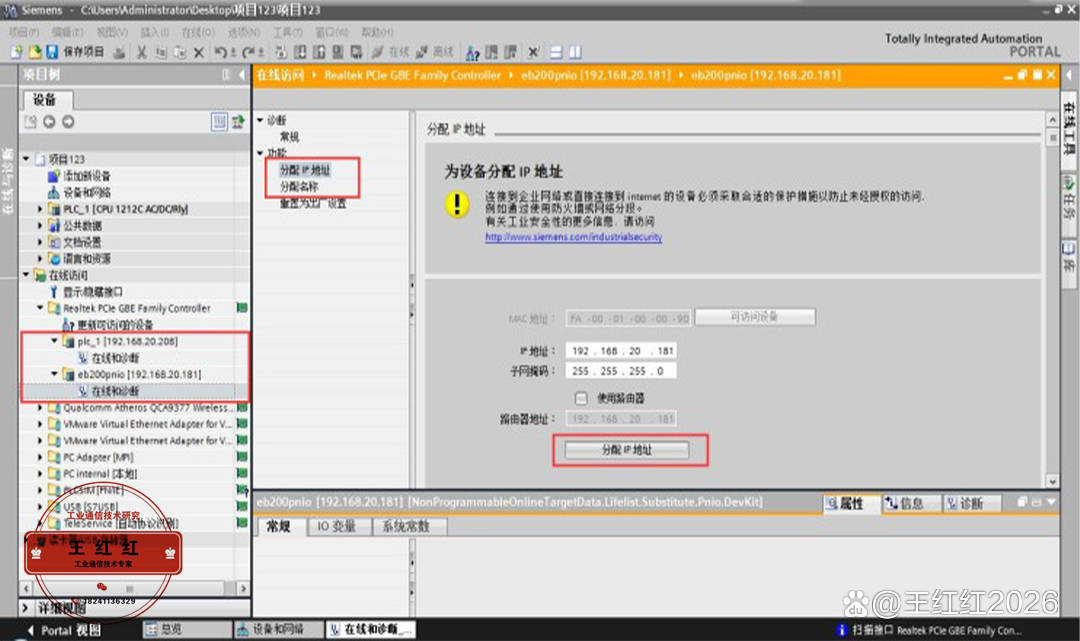This screenshot has height=641, width=1080.
Task: Select 分配名称 in navigation list
Action: point(299,187)
